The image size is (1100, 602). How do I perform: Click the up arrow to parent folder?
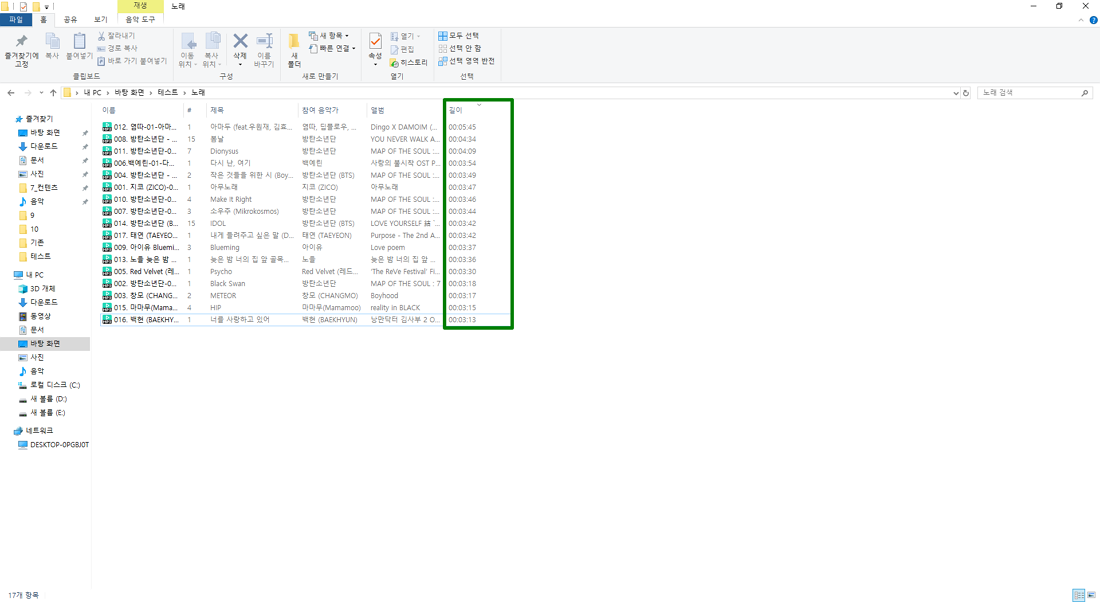(x=53, y=93)
